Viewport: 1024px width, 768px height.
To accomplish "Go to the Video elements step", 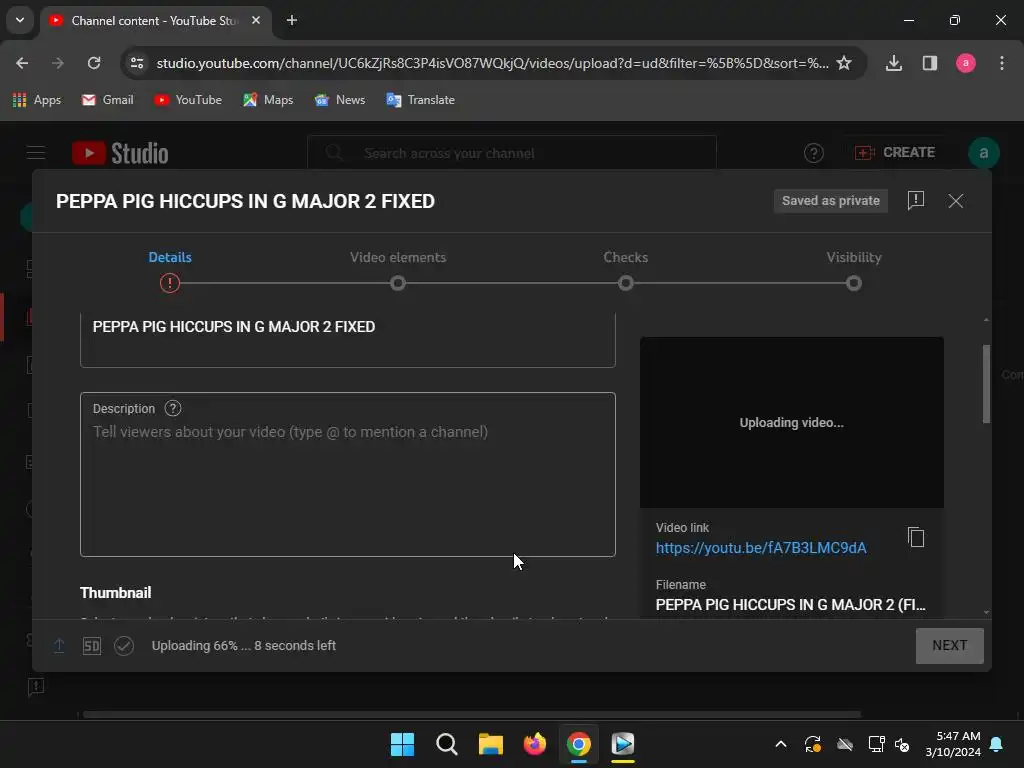I will pyautogui.click(x=398, y=270).
